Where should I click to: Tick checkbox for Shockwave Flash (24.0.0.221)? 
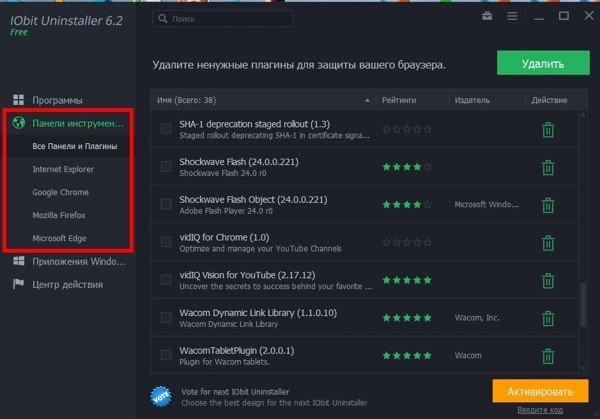coord(166,166)
